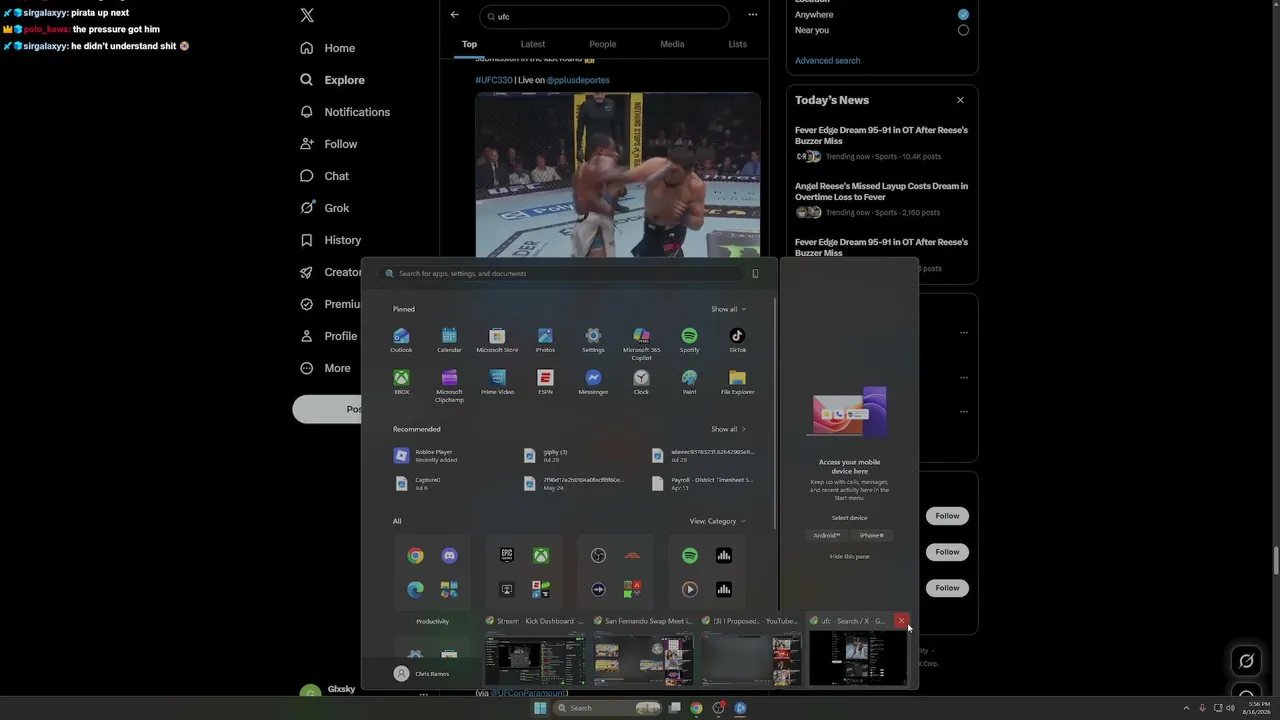Screen dimensions: 1280x720
Task: Launch the pinned ESPN app
Action: 545,382
